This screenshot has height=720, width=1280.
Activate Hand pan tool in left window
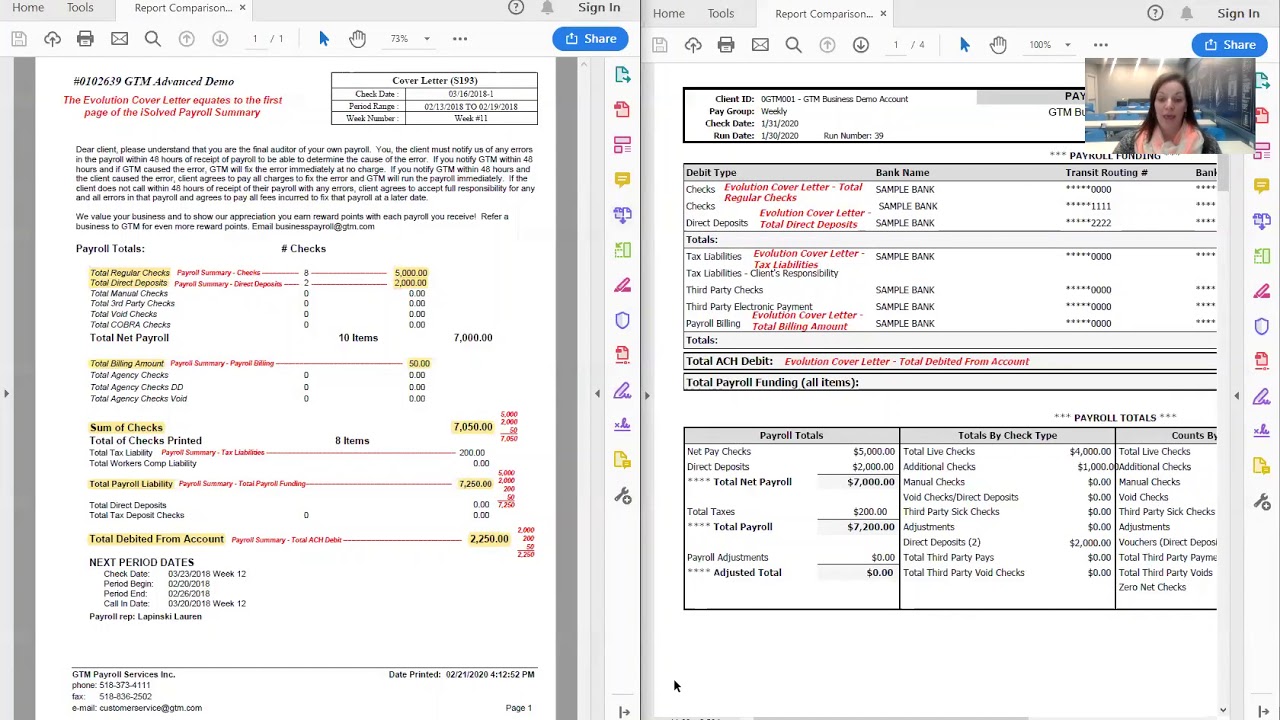pyautogui.click(x=357, y=39)
